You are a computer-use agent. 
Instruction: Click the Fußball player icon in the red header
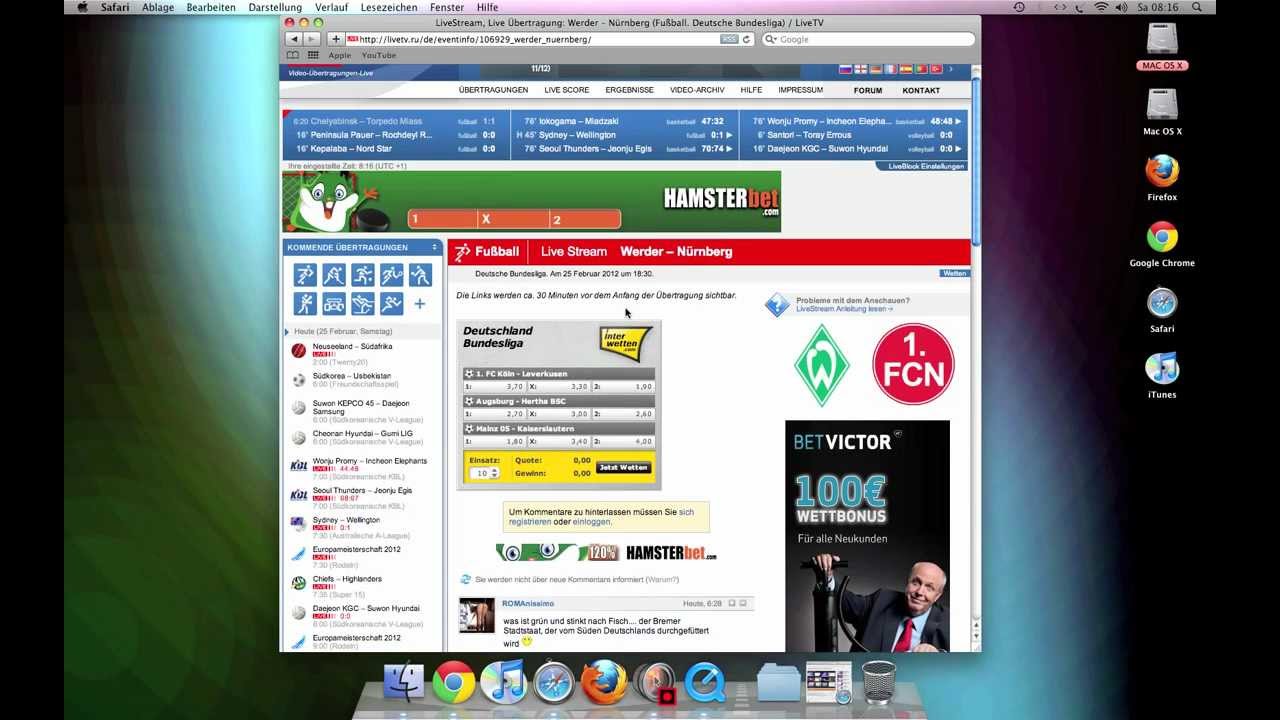tap(462, 251)
